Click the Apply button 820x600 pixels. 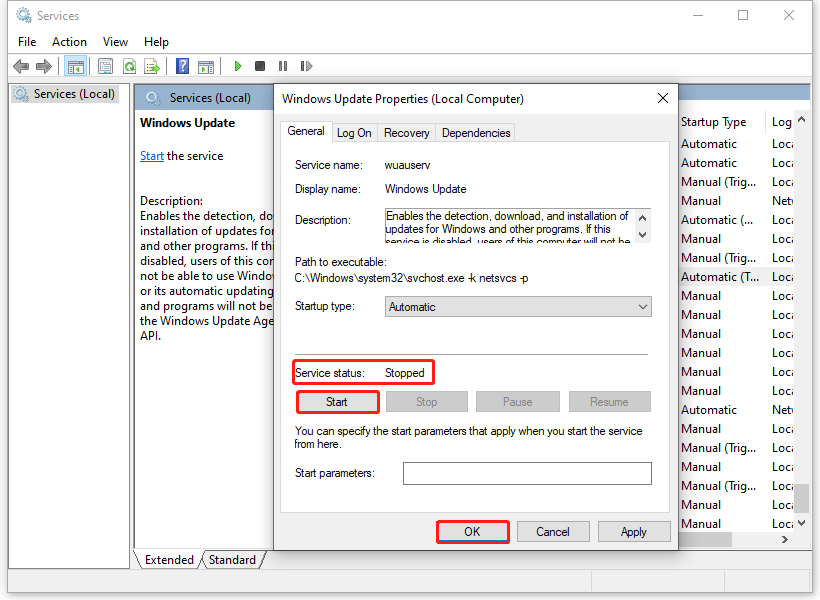pyautogui.click(x=634, y=532)
